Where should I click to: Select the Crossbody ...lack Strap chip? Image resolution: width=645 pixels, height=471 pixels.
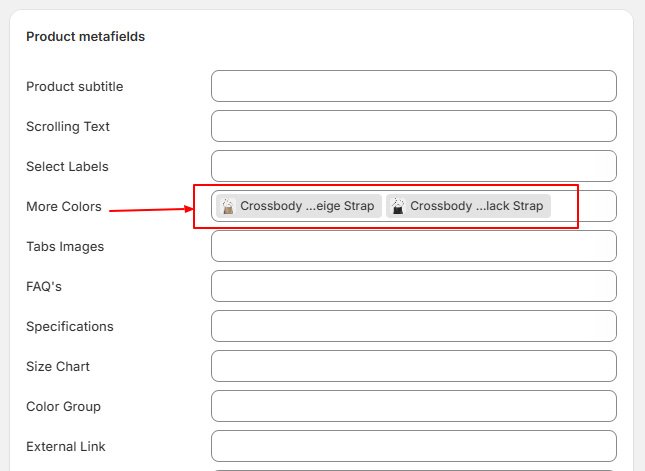[x=468, y=206]
